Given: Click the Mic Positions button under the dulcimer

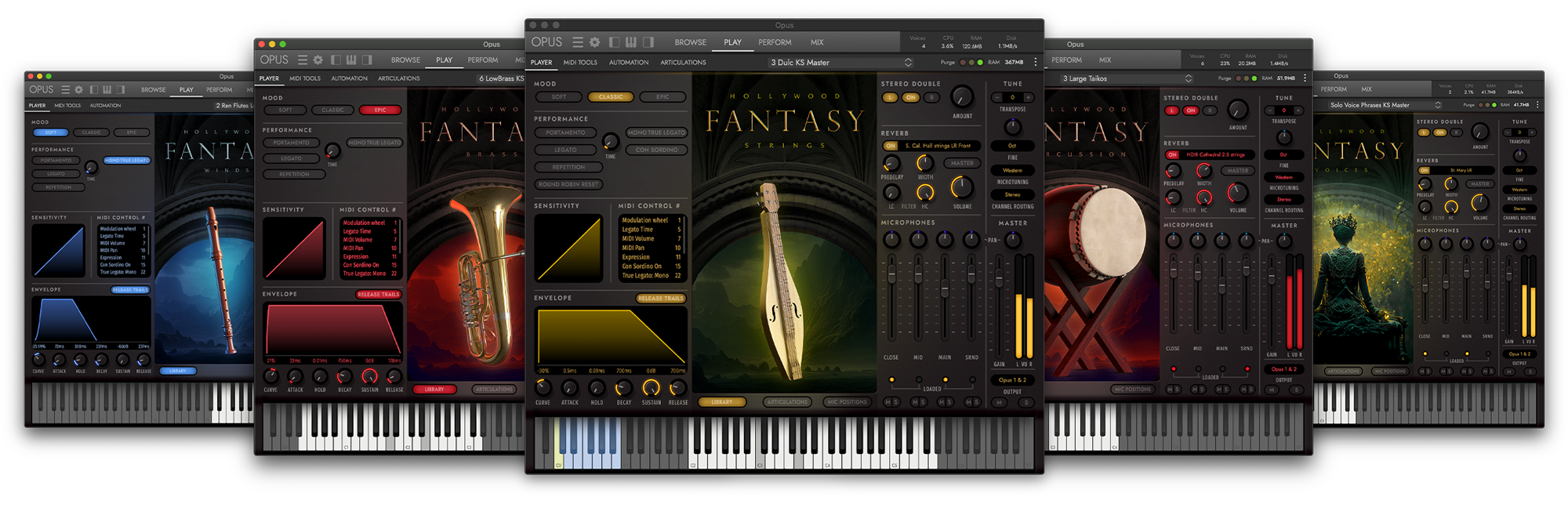Looking at the screenshot, I should [x=847, y=402].
